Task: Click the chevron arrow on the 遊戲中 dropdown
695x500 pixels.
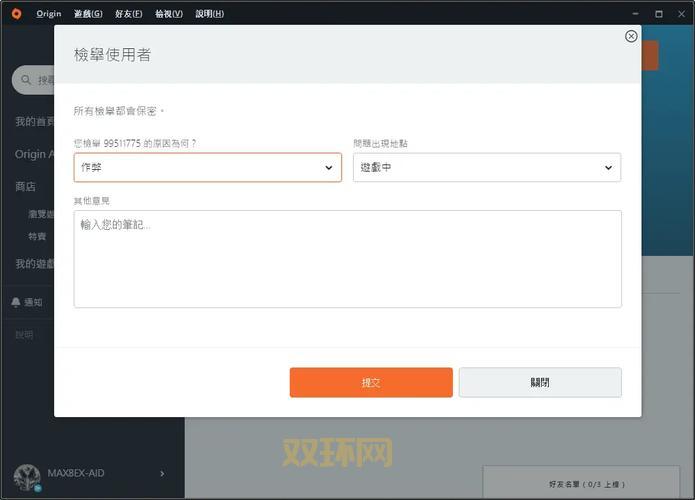Action: (609, 168)
